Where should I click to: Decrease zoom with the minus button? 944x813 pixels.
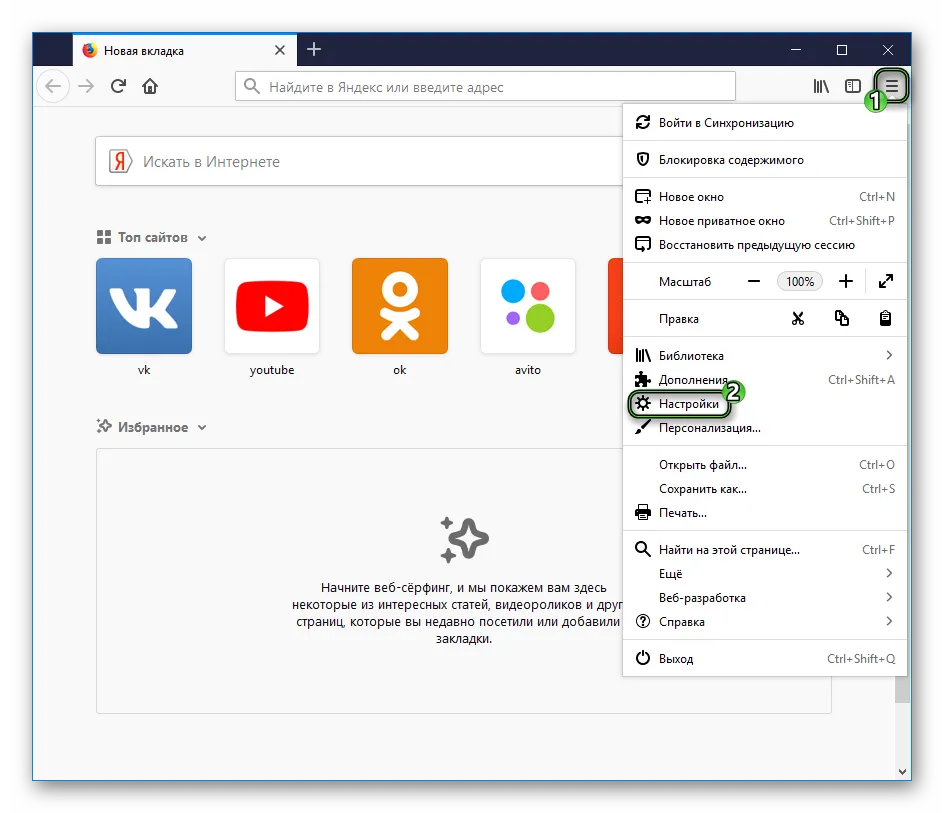click(754, 281)
